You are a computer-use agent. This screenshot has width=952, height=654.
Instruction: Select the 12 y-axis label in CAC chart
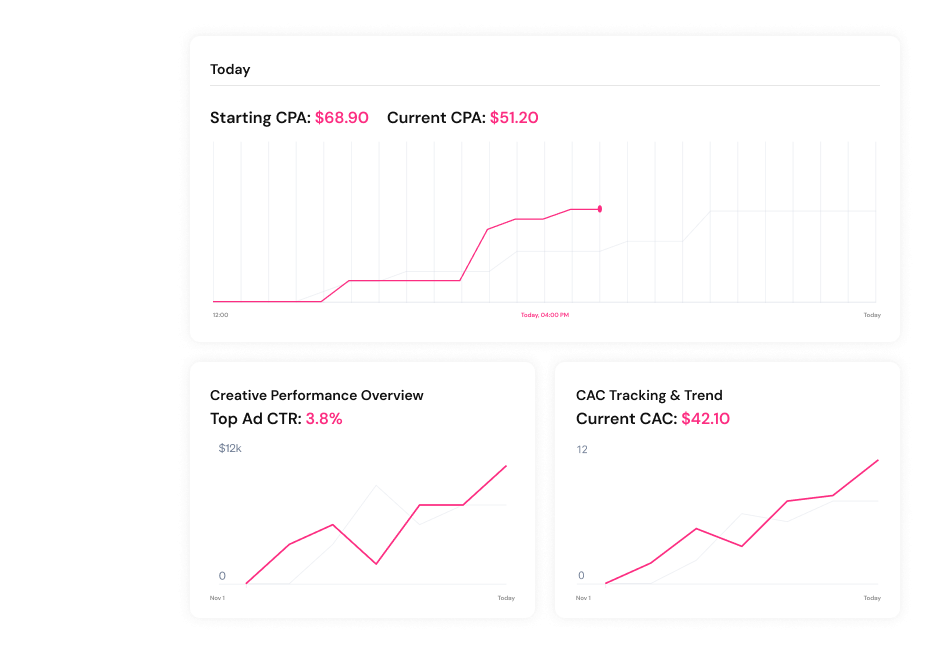582,450
